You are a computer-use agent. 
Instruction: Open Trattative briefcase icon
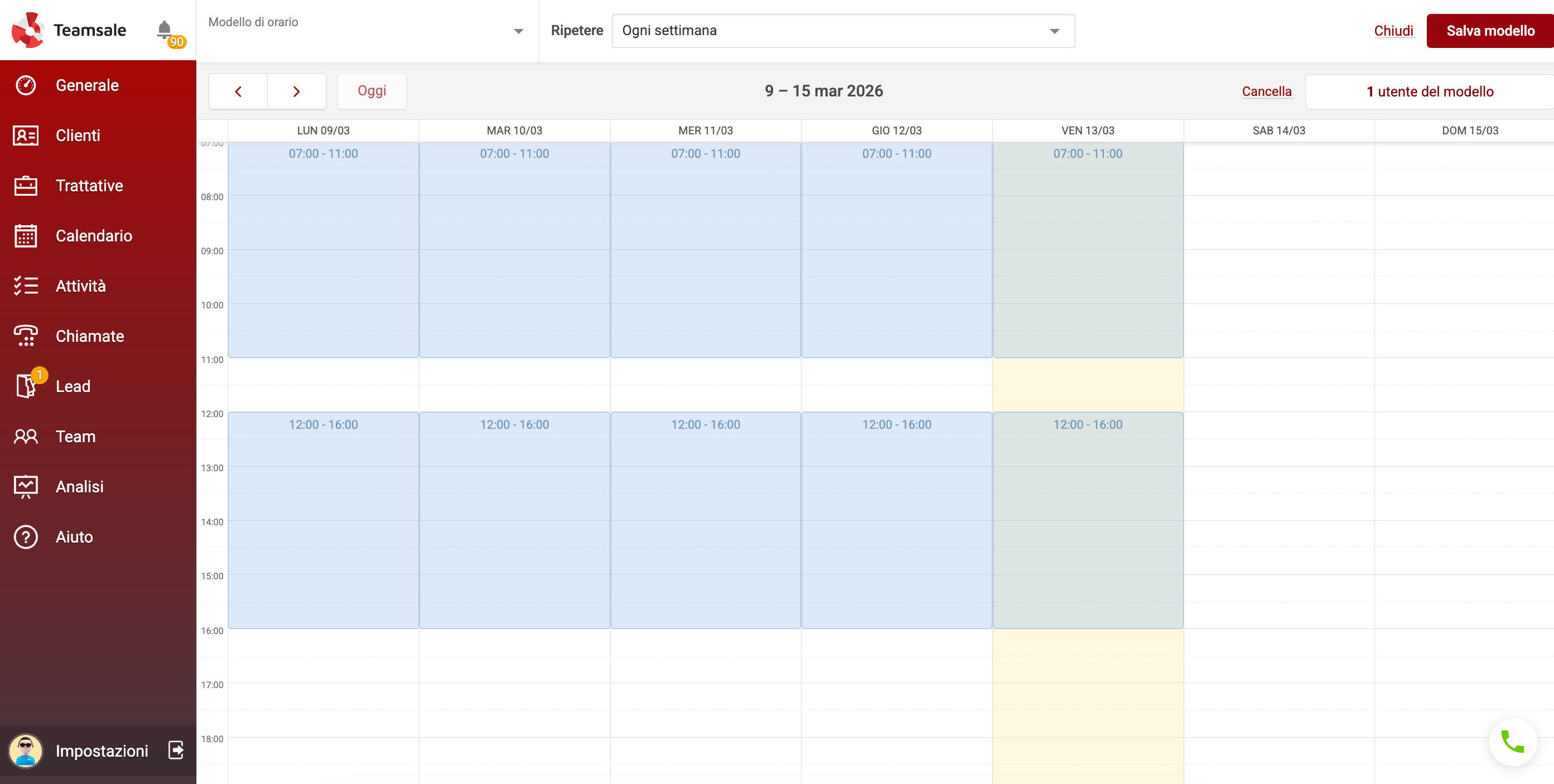26,186
